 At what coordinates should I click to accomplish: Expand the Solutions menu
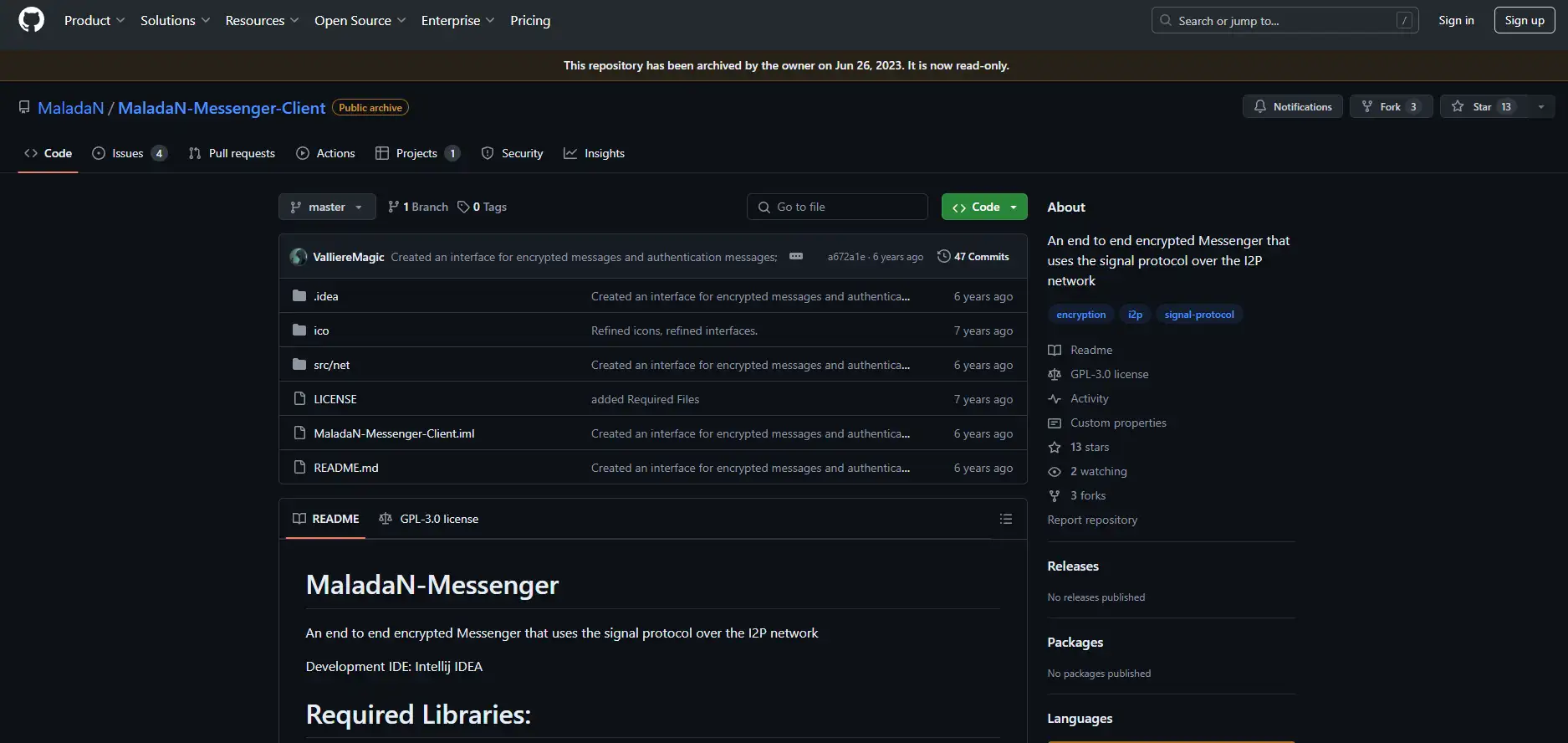coord(175,20)
